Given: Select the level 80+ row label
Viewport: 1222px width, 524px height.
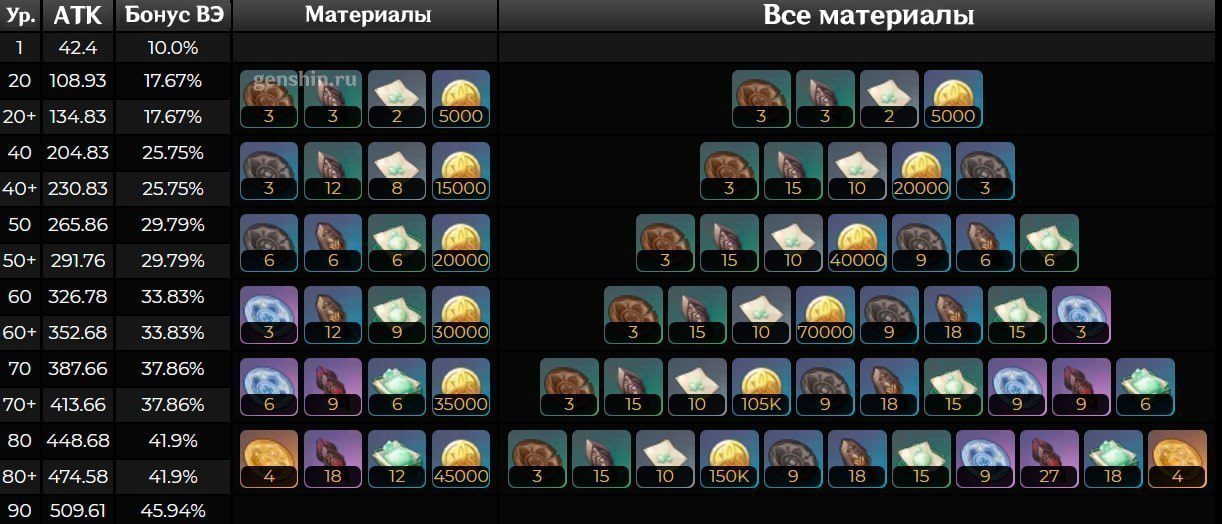Looking at the screenshot, I should pos(21,476).
